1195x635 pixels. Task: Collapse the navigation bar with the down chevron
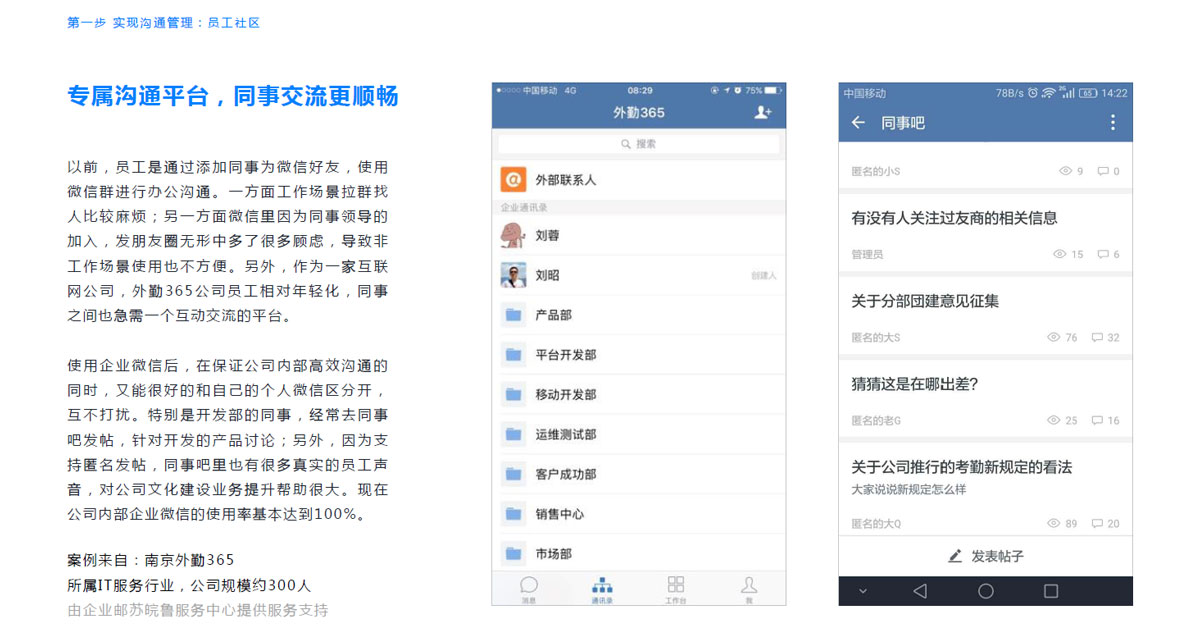(x=863, y=592)
